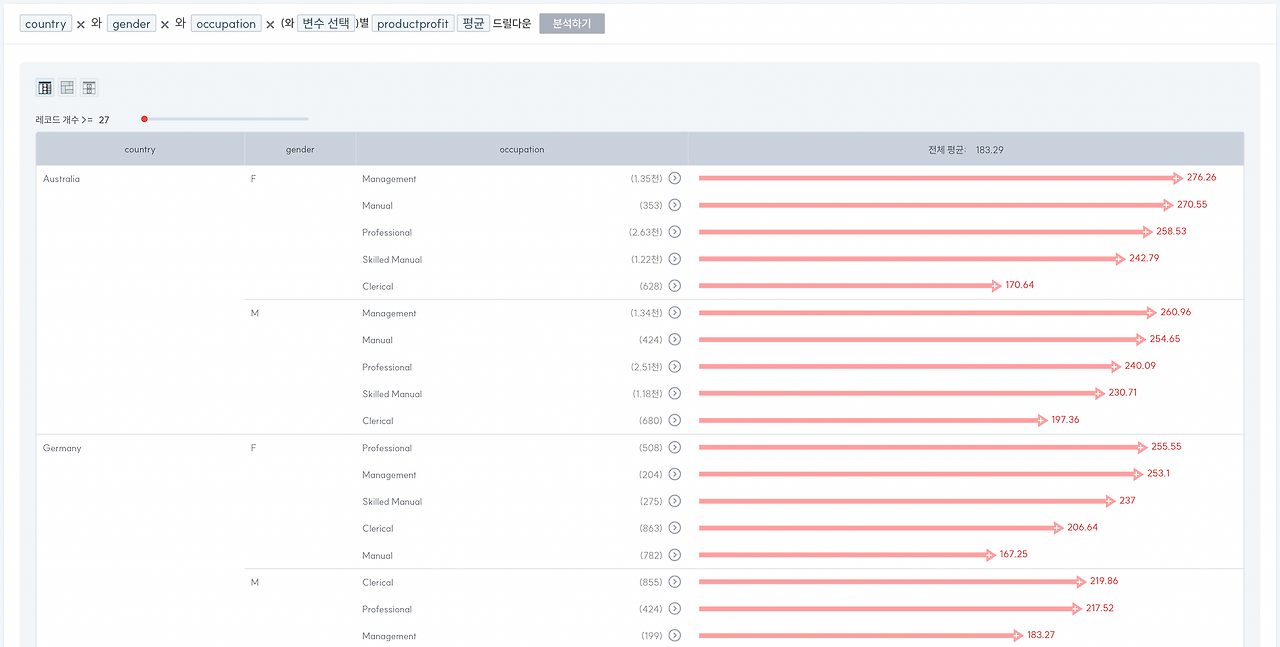
Task: Click the 258.53 bar value
Action: (1171, 231)
